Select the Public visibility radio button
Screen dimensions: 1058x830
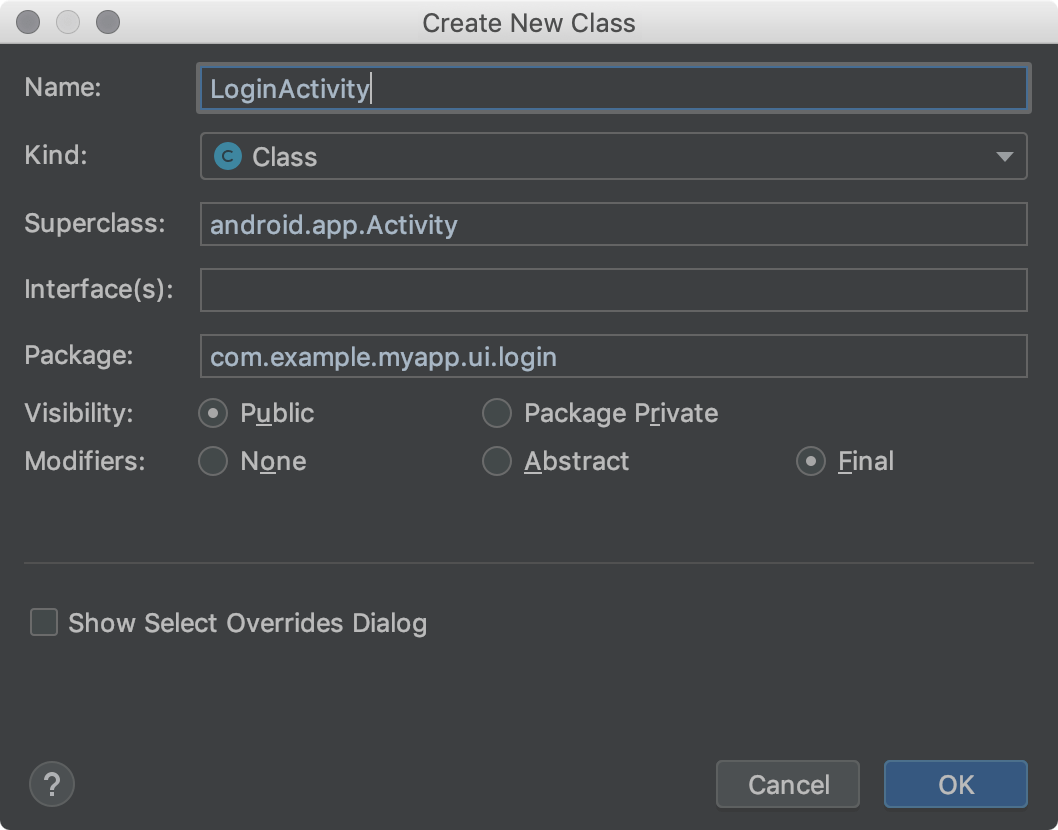point(212,413)
